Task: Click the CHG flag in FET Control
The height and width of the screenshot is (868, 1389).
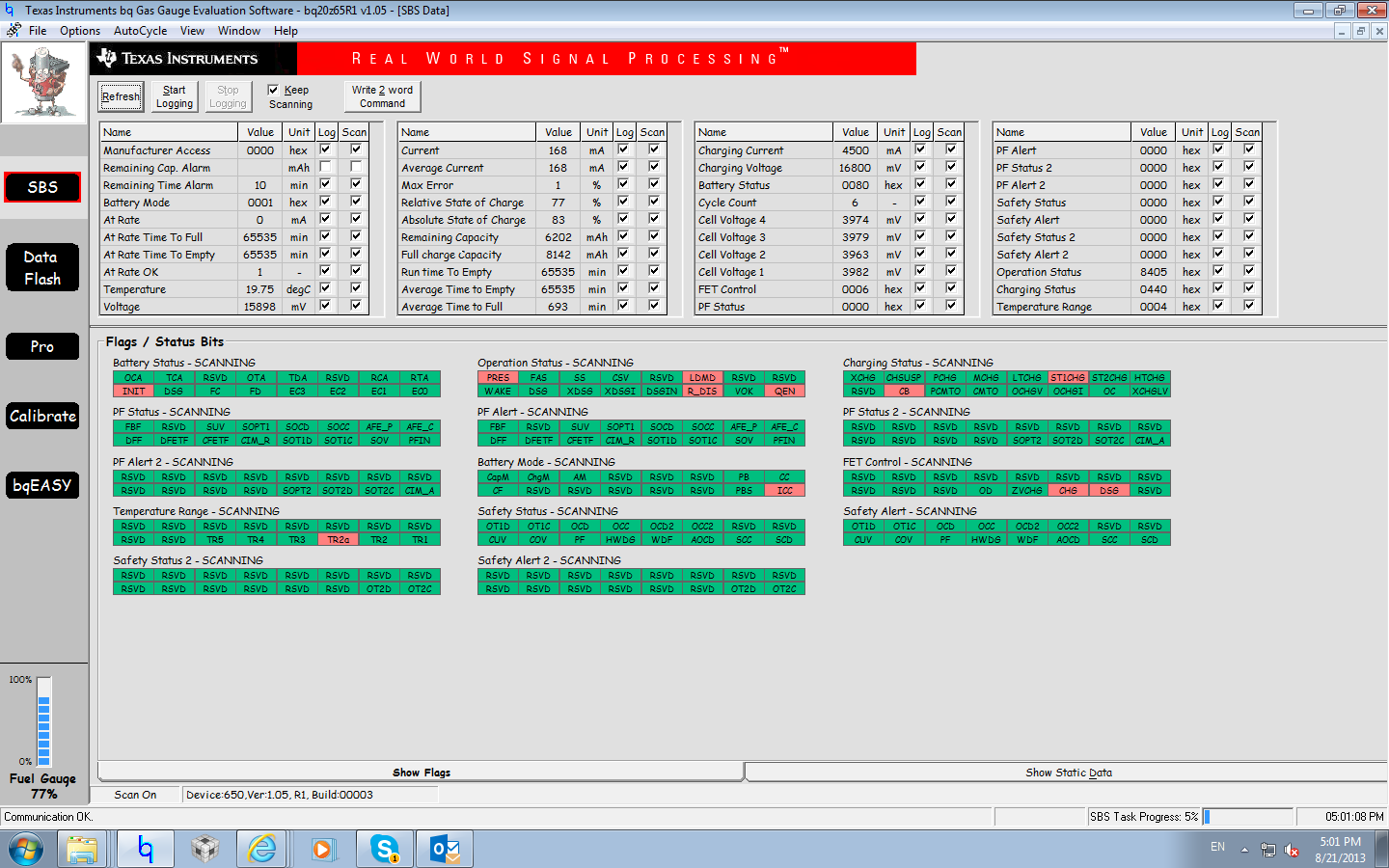Action: (1068, 491)
